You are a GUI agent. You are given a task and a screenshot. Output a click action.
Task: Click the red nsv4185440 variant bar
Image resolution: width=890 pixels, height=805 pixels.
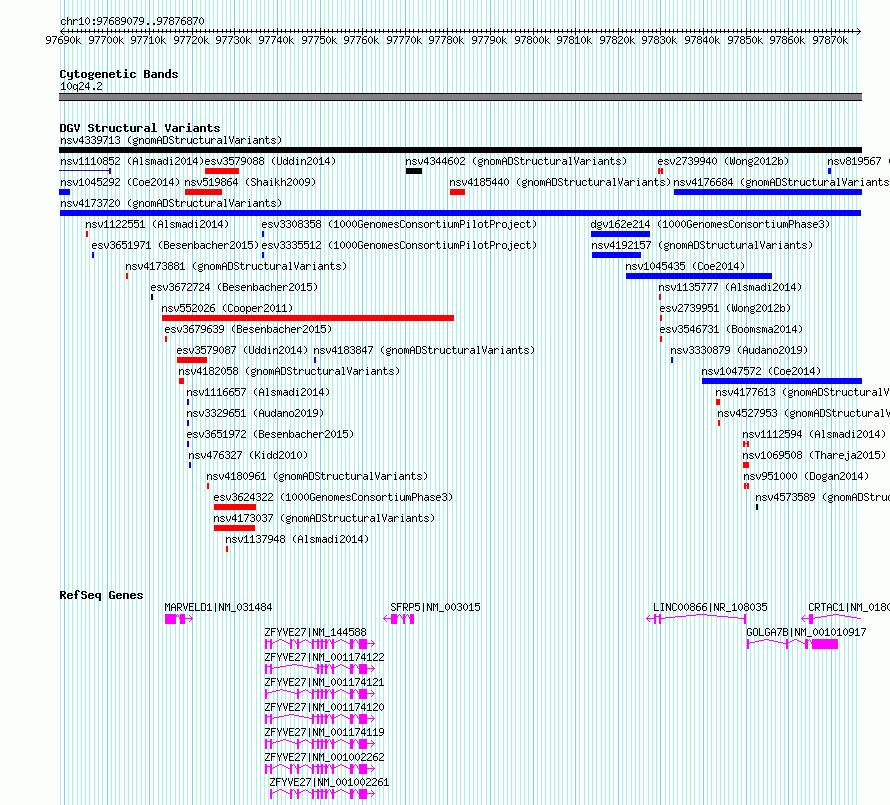(457, 192)
